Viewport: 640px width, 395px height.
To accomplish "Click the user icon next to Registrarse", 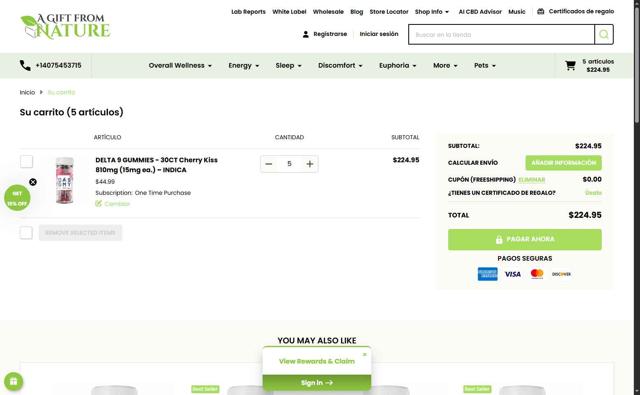I will click(x=305, y=34).
